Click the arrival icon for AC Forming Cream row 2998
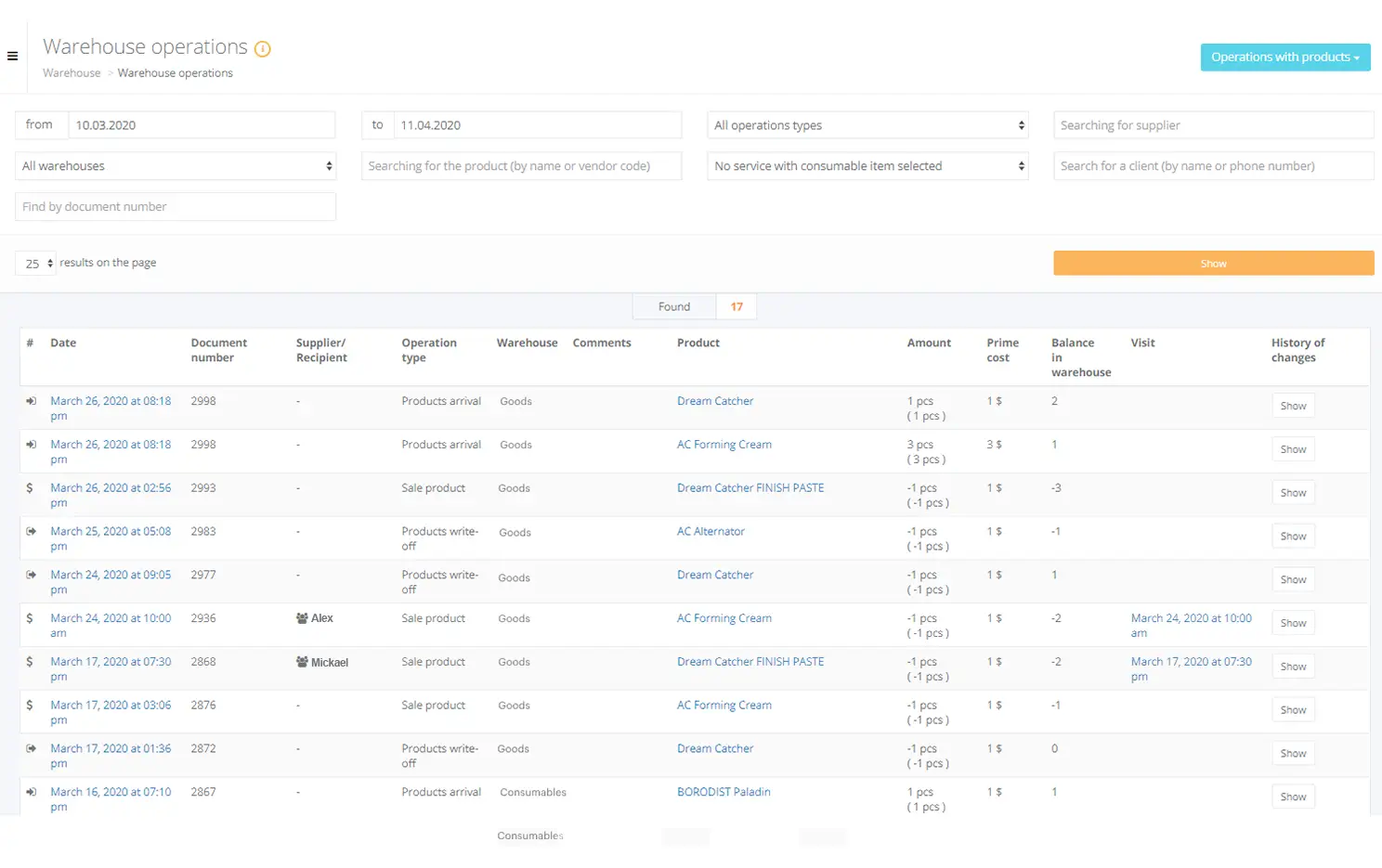Screen dimensions: 1382x868 tap(31, 445)
